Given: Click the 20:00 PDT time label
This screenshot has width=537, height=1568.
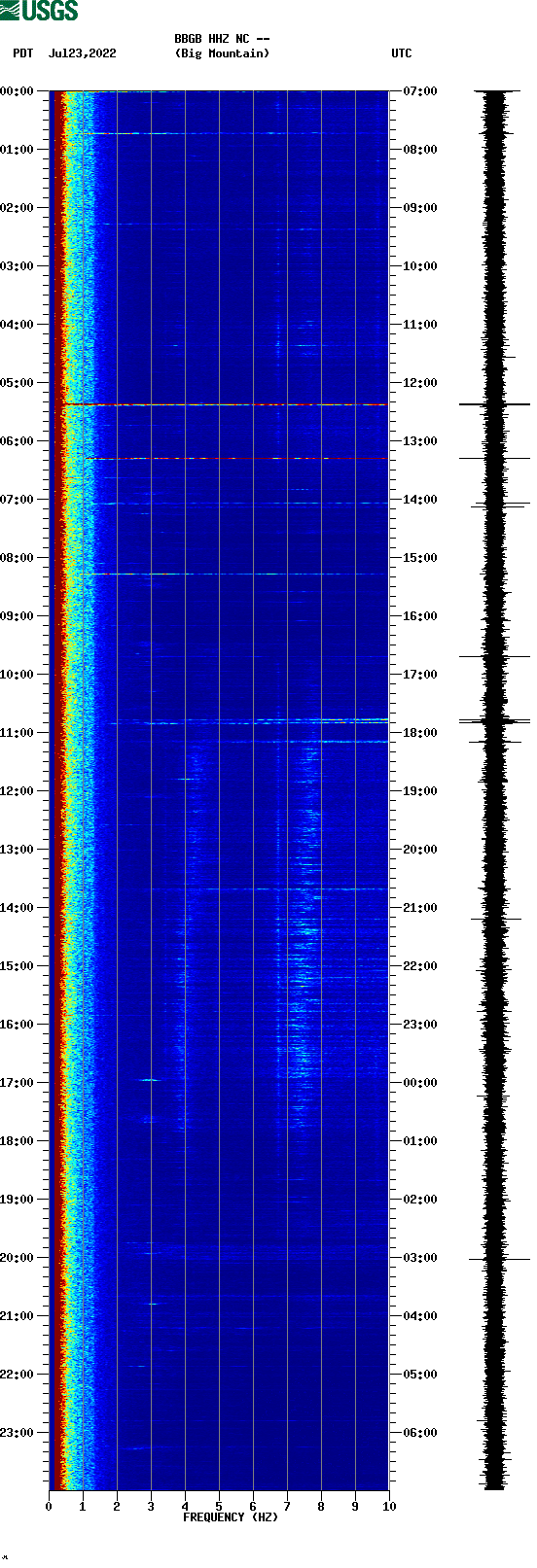Looking at the screenshot, I should [17, 1258].
